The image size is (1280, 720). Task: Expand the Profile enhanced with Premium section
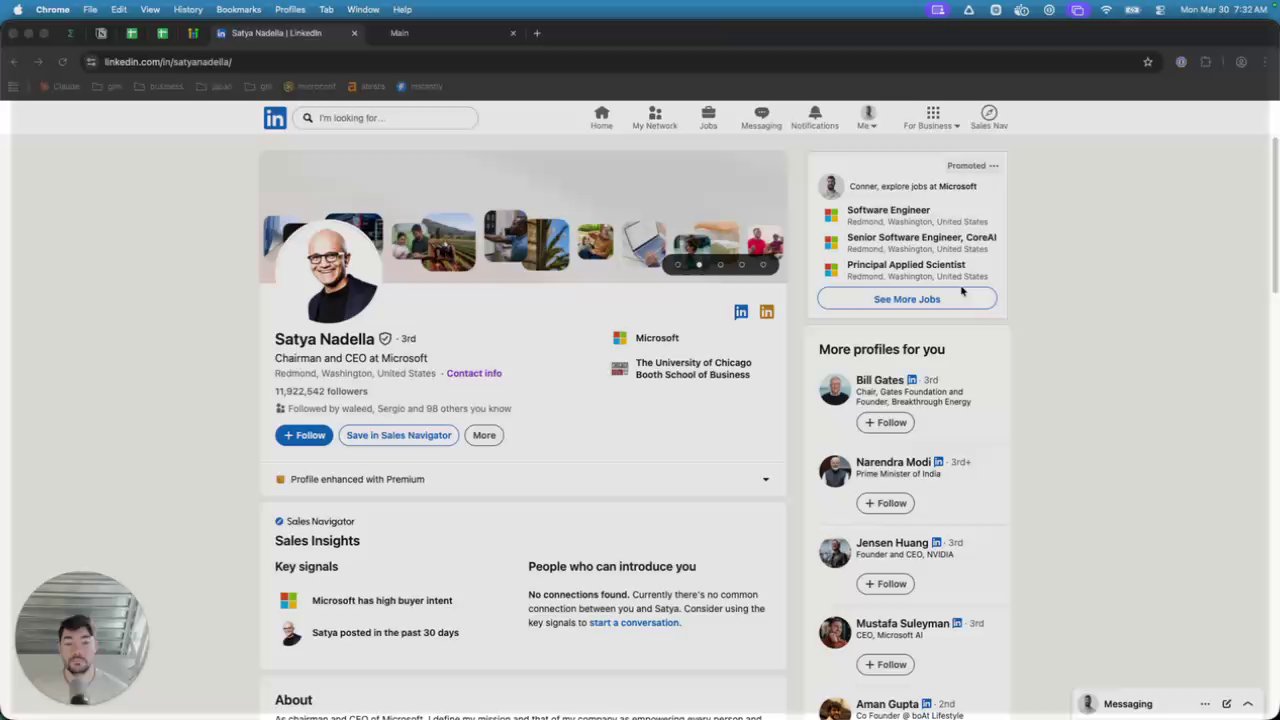point(766,479)
